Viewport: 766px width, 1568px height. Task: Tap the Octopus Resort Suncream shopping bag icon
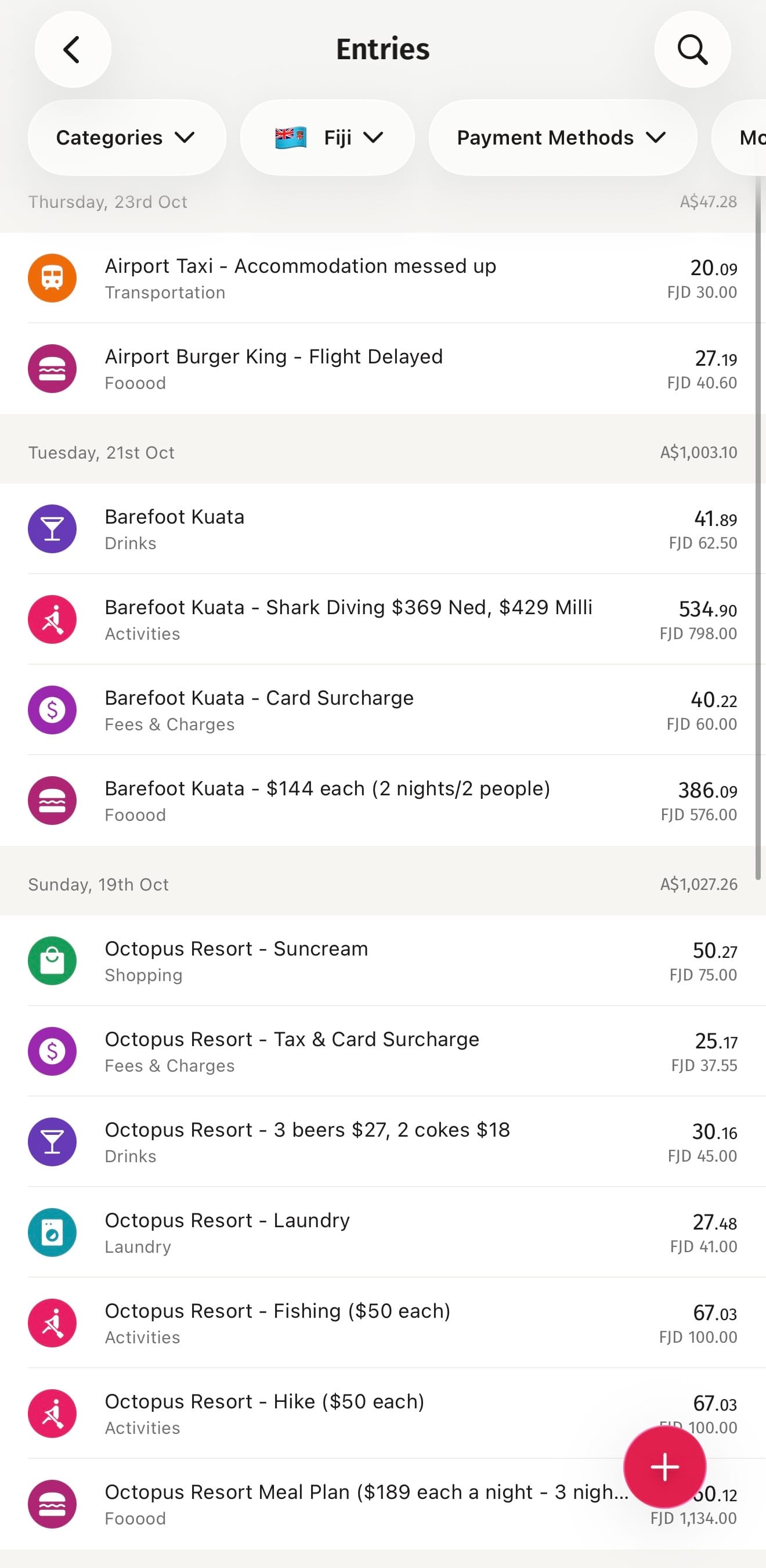52,961
